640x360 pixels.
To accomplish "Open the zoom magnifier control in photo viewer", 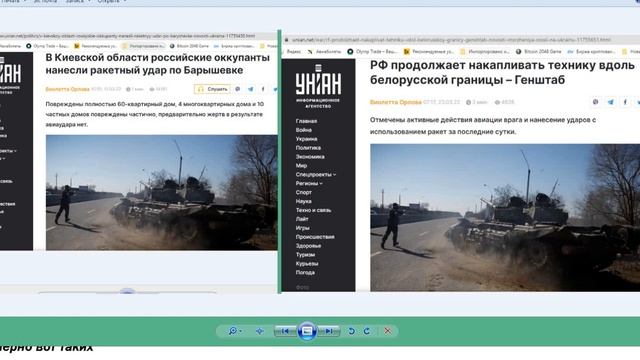I will pos(235,331).
